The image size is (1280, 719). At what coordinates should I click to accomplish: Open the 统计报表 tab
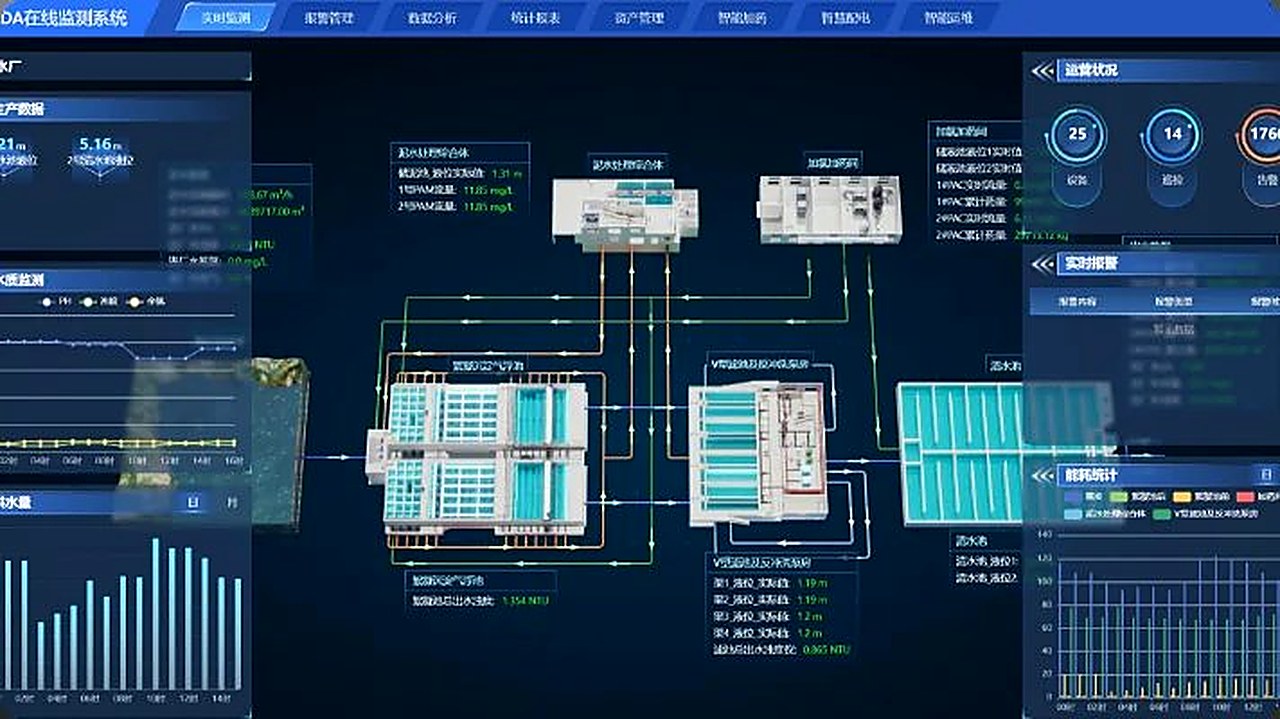(x=536, y=17)
